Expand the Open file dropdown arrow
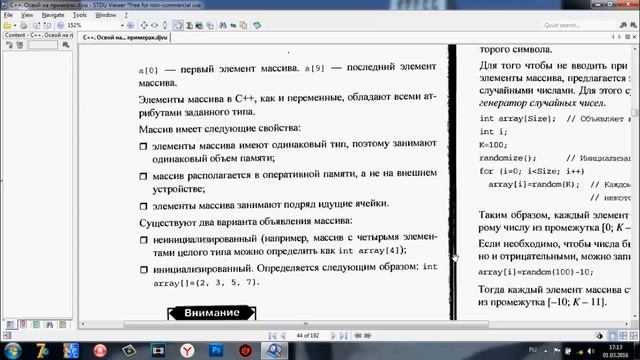This screenshot has height=360, width=640. coord(15,25)
